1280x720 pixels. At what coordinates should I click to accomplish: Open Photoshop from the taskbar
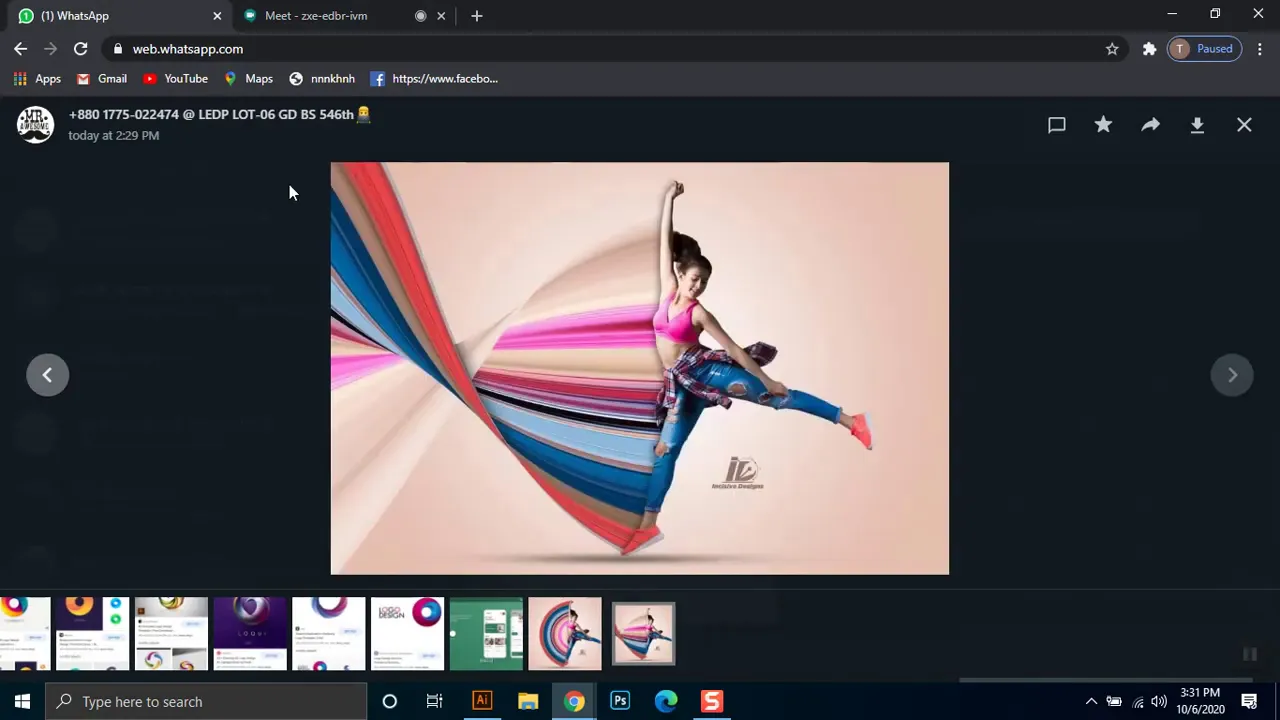[620, 701]
